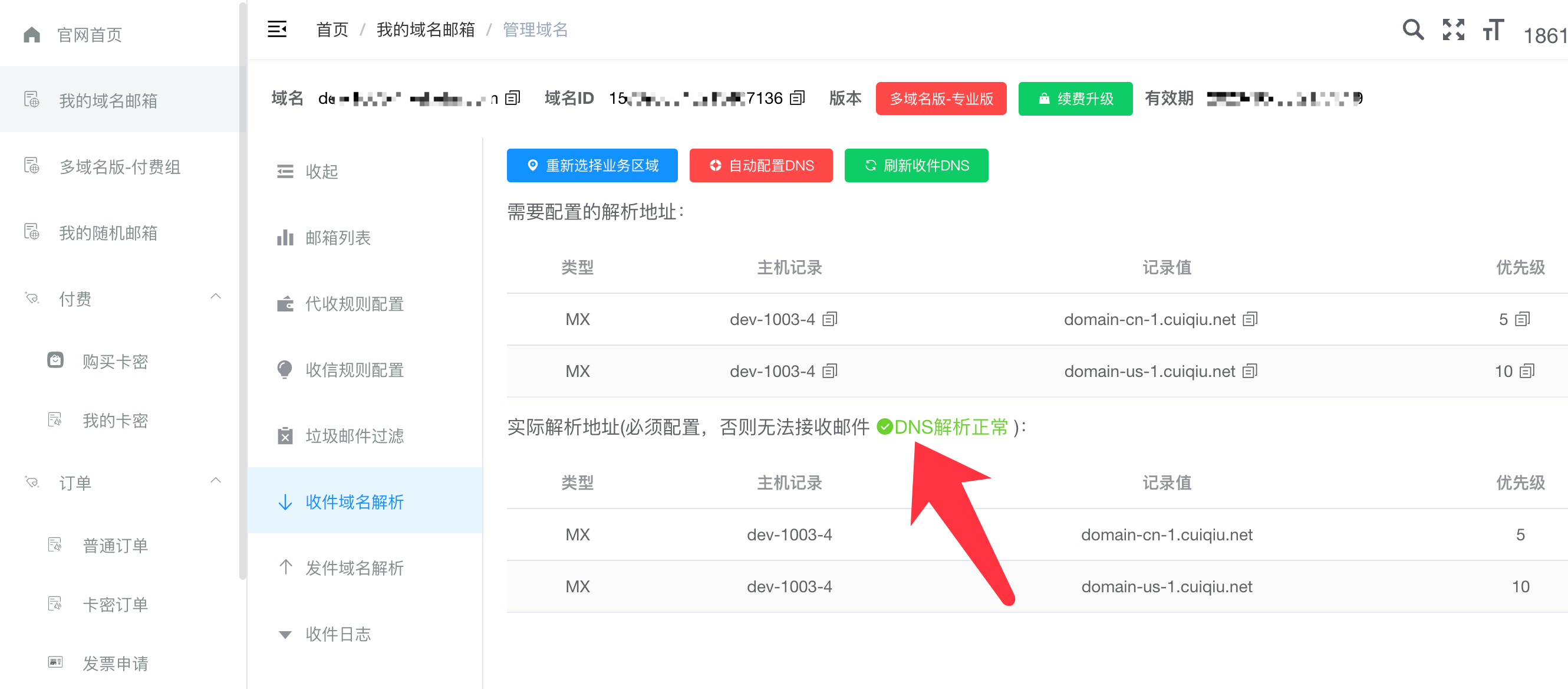Toggle the sidebar collapse hamburger icon
This screenshot has width=1568, height=689.
point(277,29)
